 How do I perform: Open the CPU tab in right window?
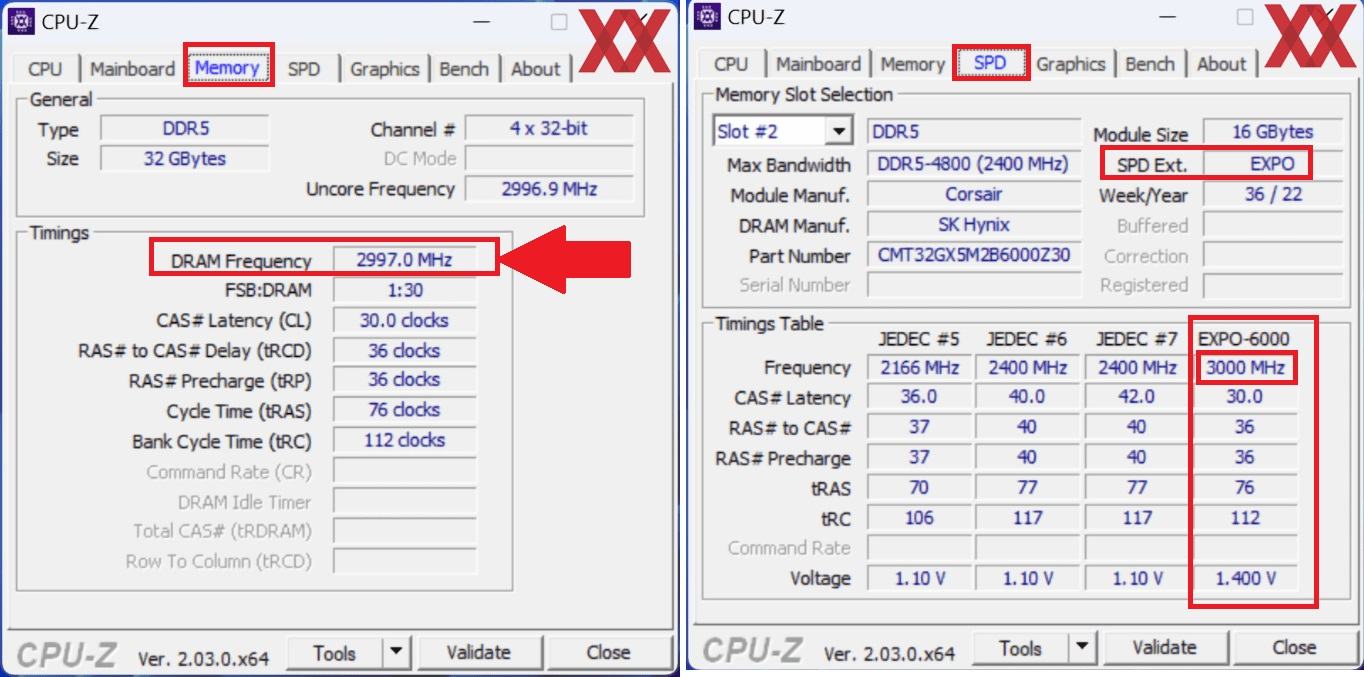pyautogui.click(x=731, y=64)
